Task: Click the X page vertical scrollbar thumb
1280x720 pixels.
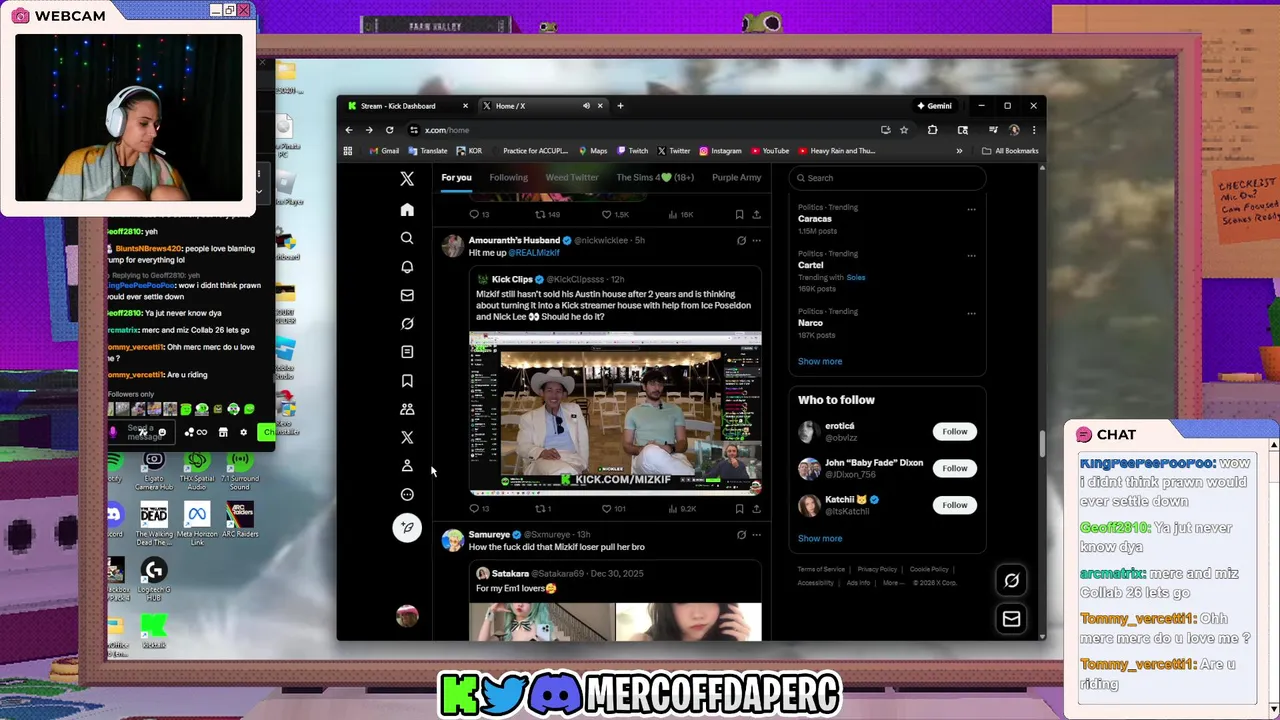Action: pyautogui.click(x=1042, y=445)
